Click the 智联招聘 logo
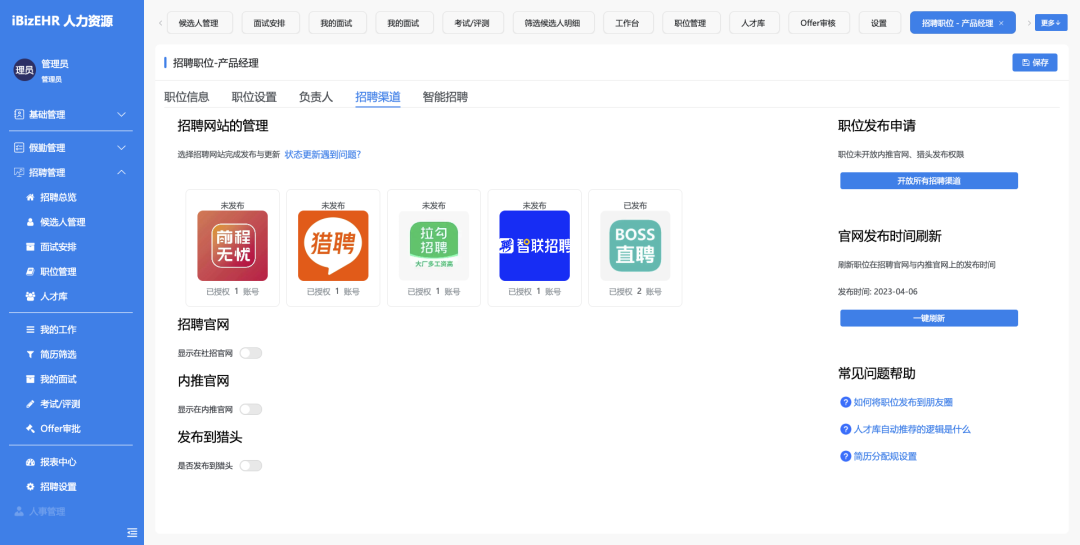 [535, 245]
